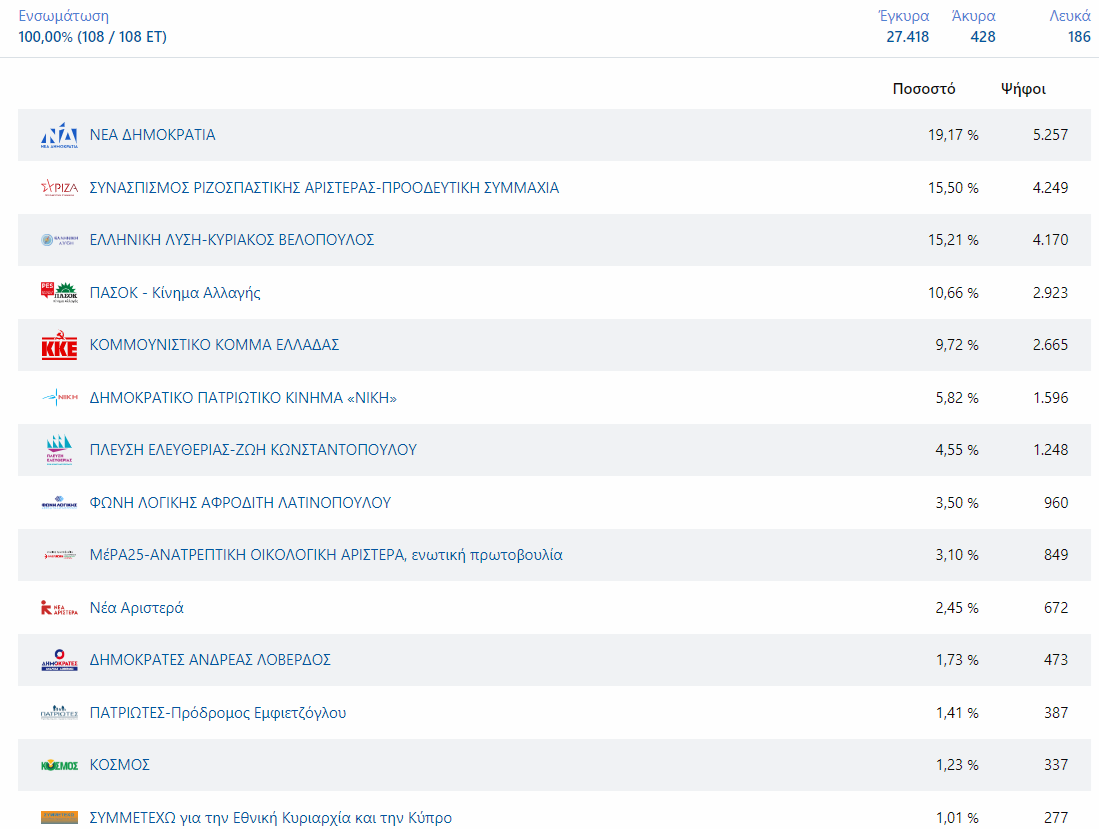Select the 2.665 votes value
Image resolution: width=1099 pixels, height=829 pixels.
point(1050,345)
